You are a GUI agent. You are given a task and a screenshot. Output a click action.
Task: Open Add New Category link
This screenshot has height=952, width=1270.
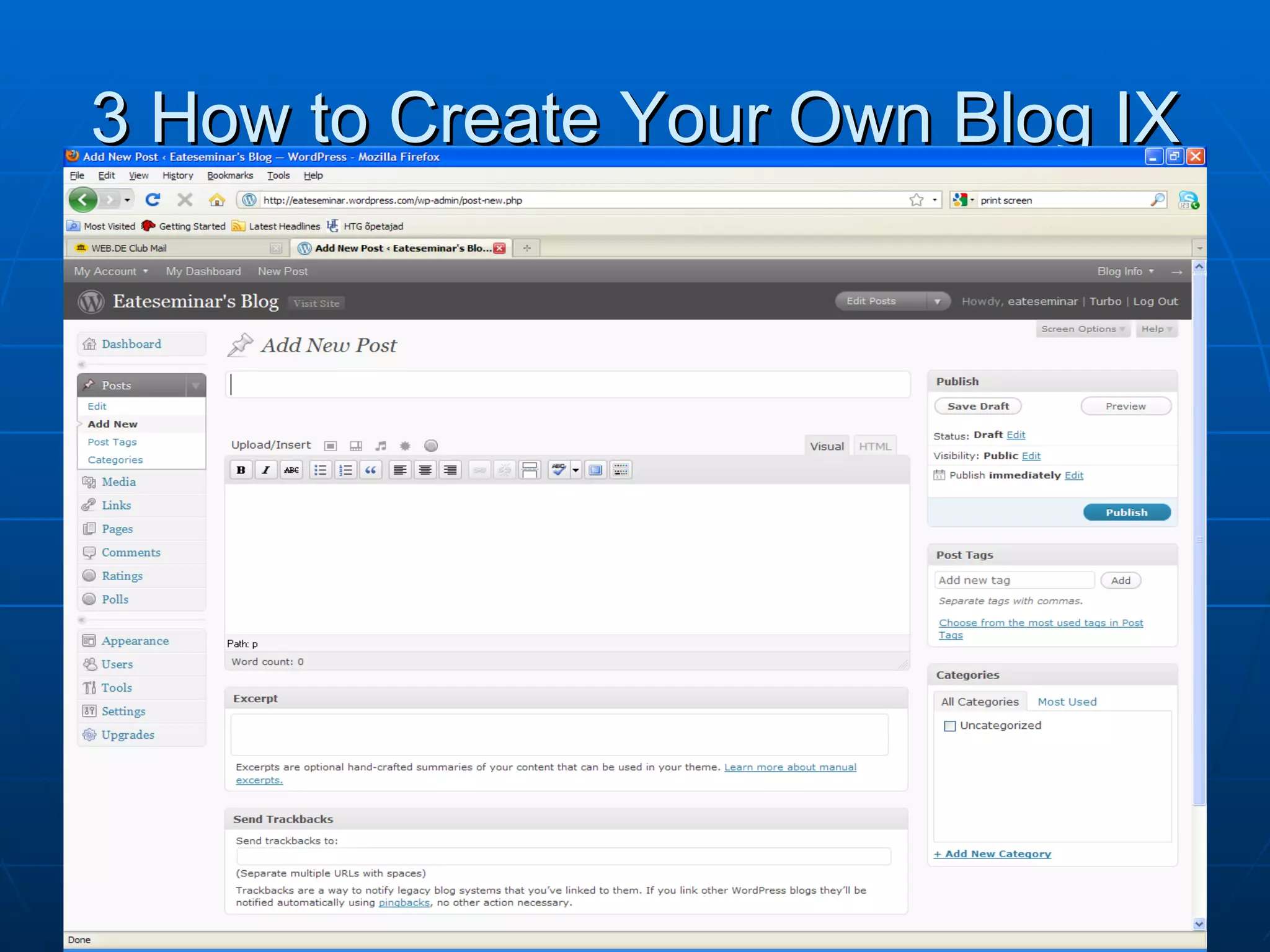992,854
